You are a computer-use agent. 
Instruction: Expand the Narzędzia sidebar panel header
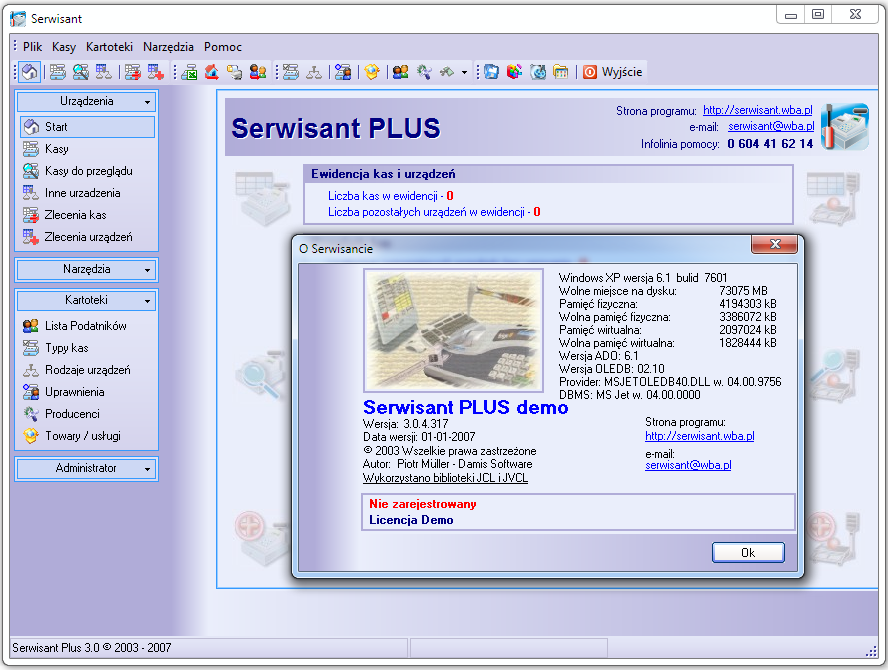point(87,270)
